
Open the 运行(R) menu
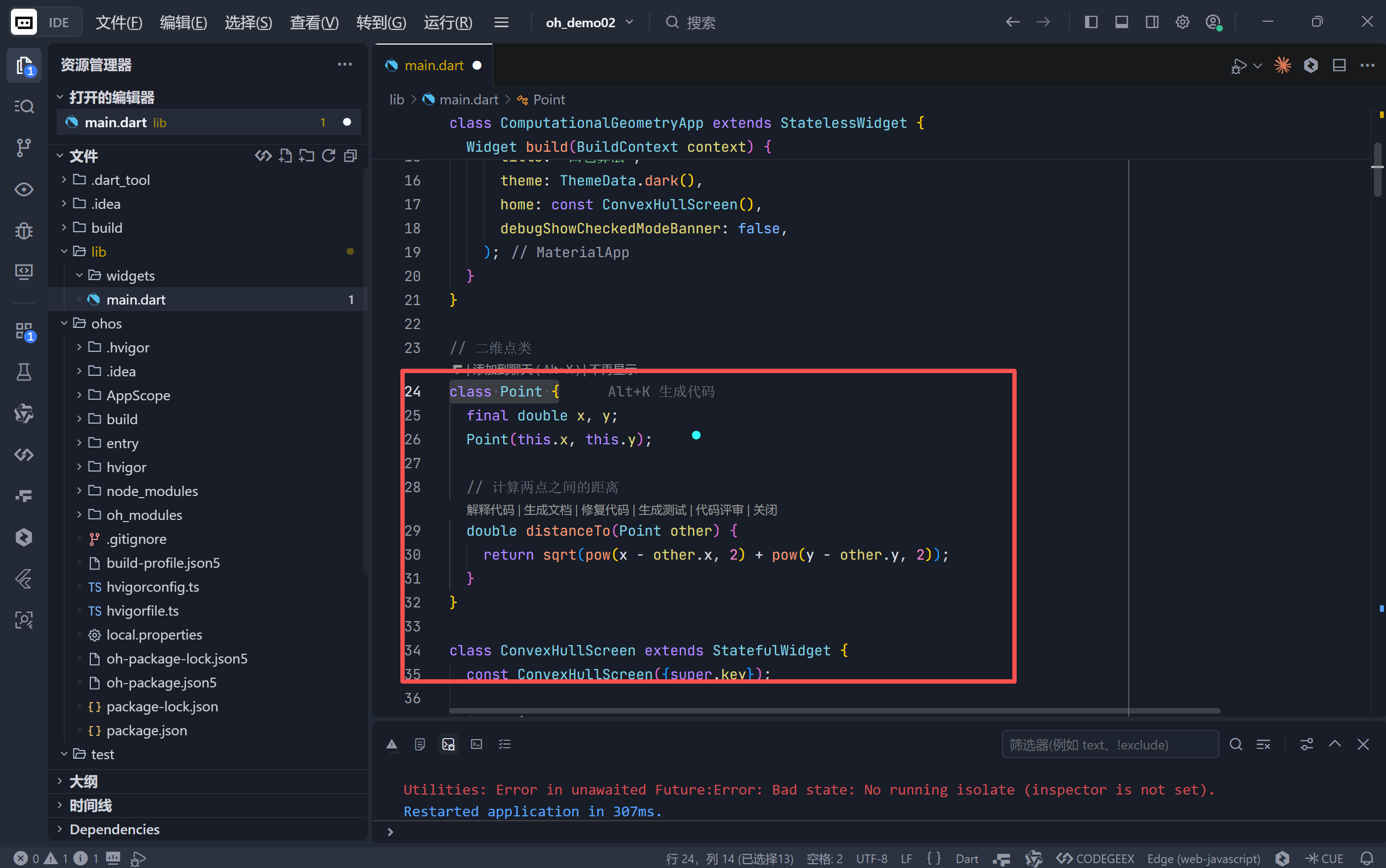click(x=448, y=22)
